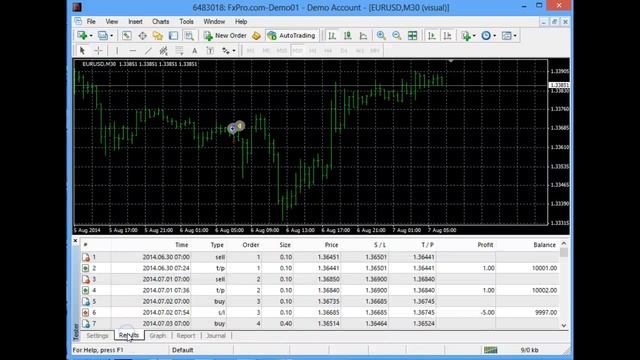Viewport: 640px width, 360px height.
Task: Open the chart Templates icon
Action: point(506,36)
